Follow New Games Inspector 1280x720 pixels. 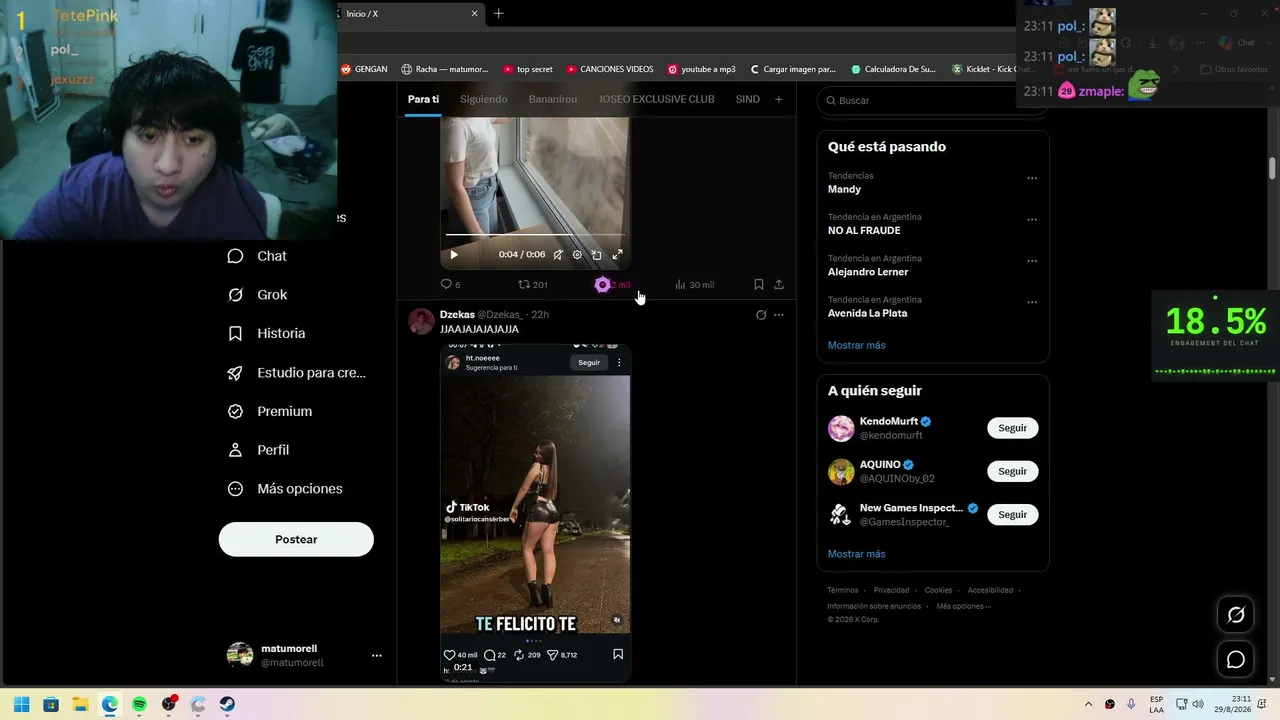(1012, 514)
